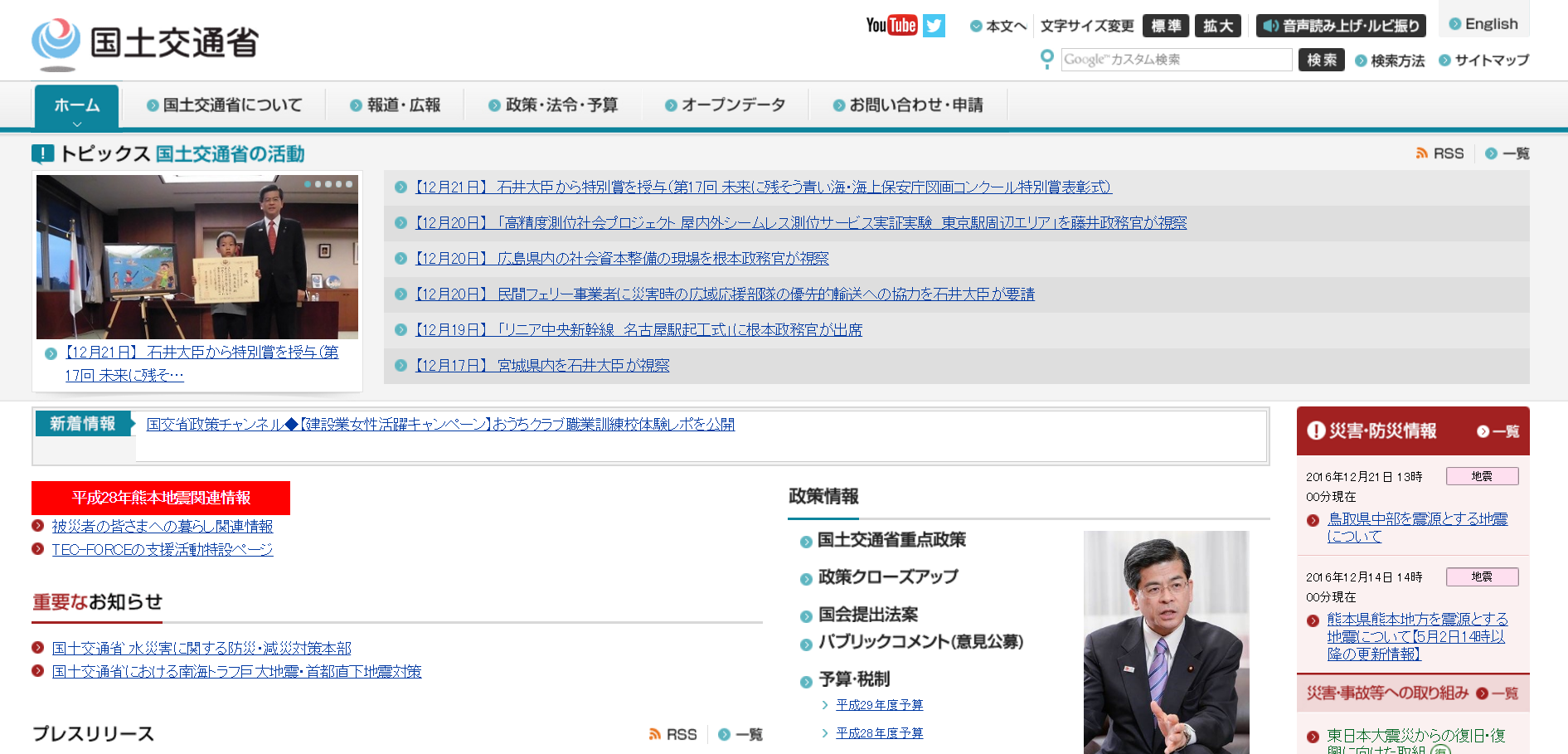Select the last slideshow dot indicator

(x=349, y=184)
